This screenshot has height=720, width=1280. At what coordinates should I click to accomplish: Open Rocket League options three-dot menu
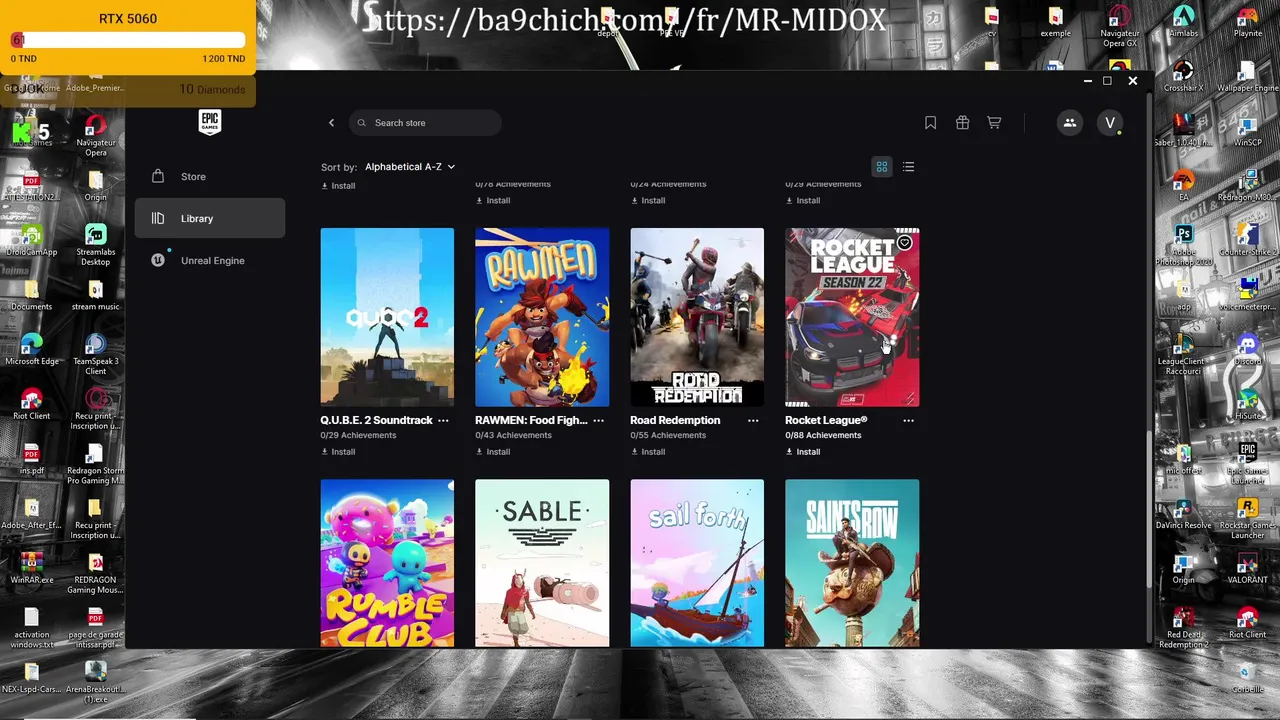[908, 421]
